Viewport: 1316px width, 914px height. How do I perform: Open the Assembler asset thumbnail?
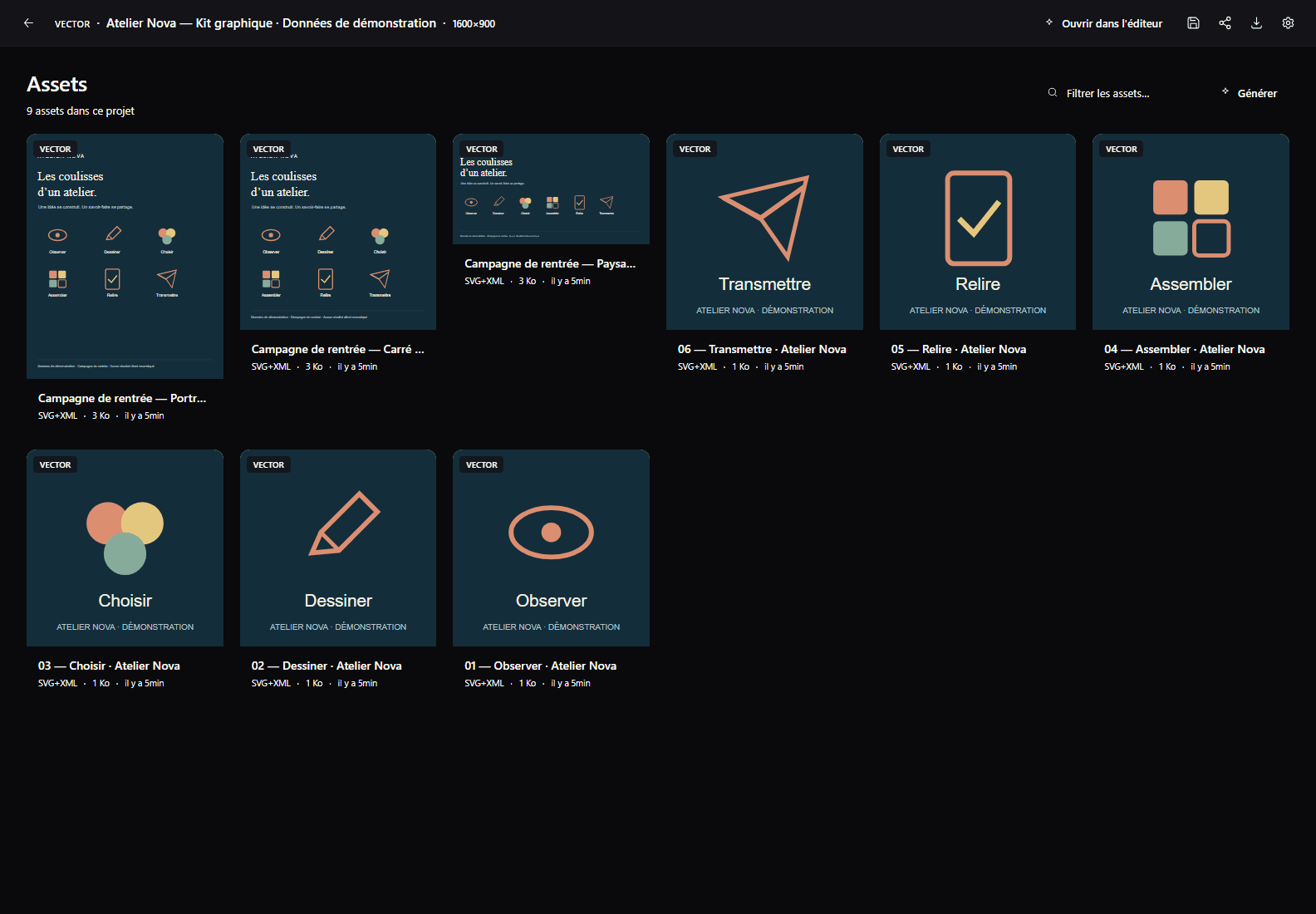(1191, 232)
